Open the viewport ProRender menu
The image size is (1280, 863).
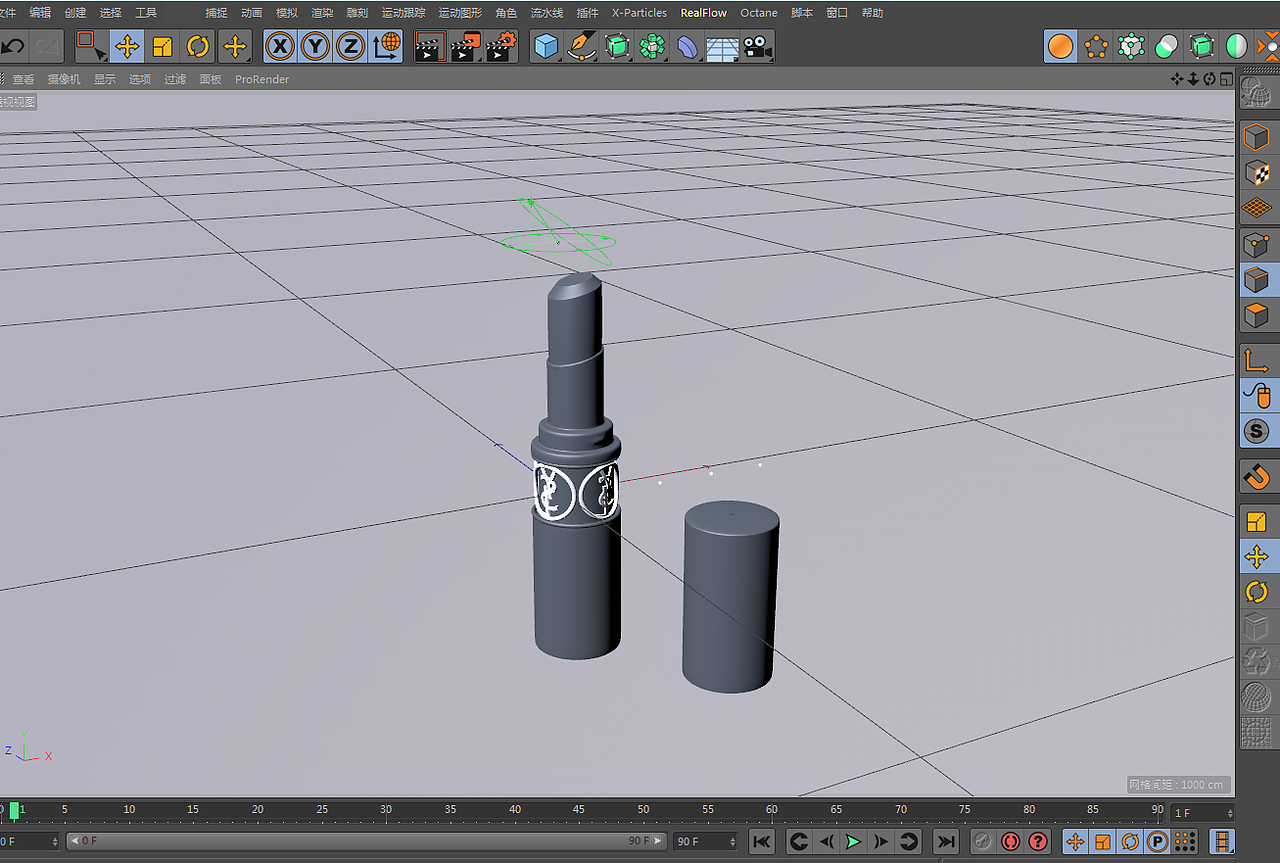262,79
